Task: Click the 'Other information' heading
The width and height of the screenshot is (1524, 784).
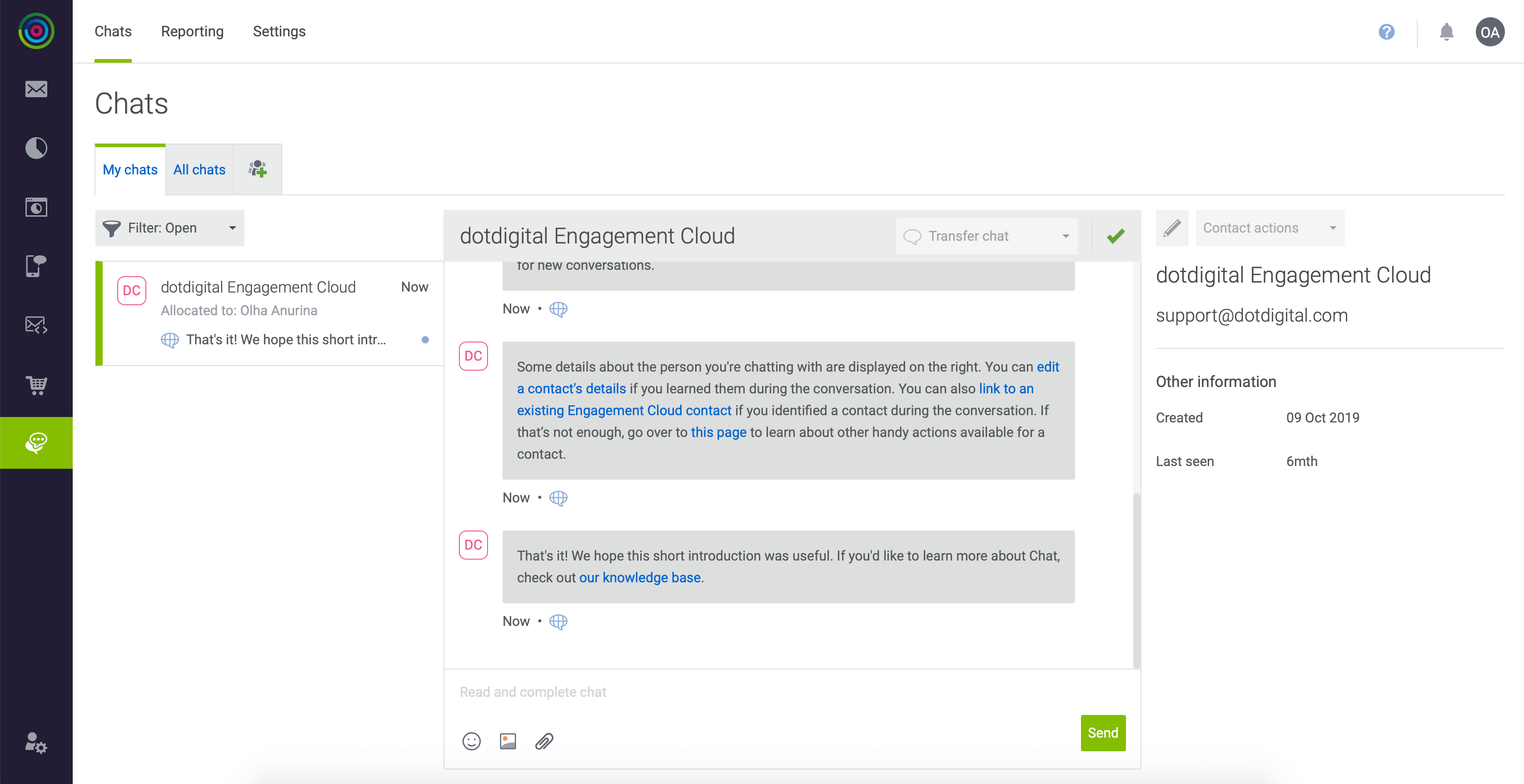Action: pos(1216,382)
